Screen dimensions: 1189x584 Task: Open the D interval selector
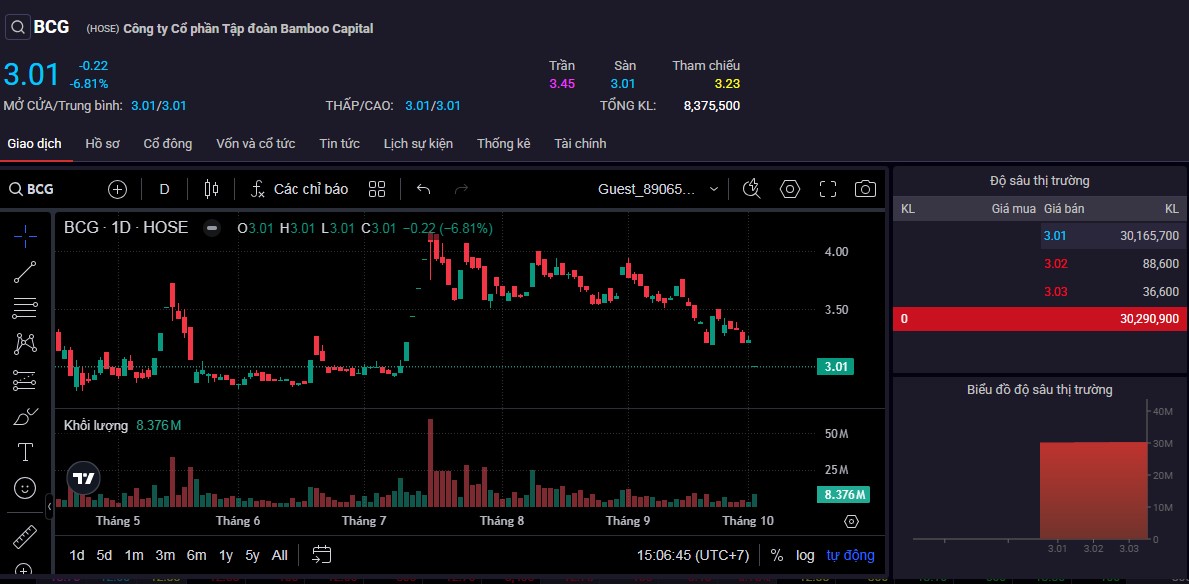[x=164, y=189]
